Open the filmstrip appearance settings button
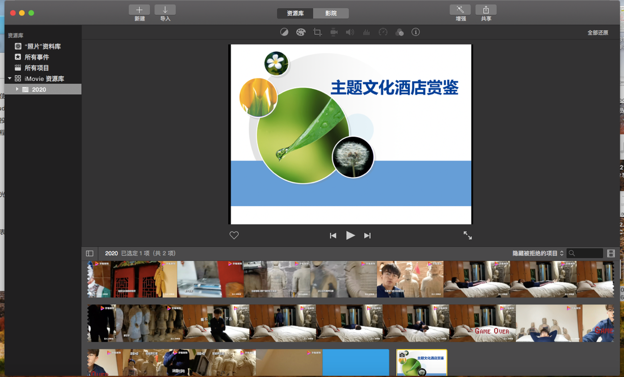Image resolution: width=624 pixels, height=377 pixels. tap(611, 253)
